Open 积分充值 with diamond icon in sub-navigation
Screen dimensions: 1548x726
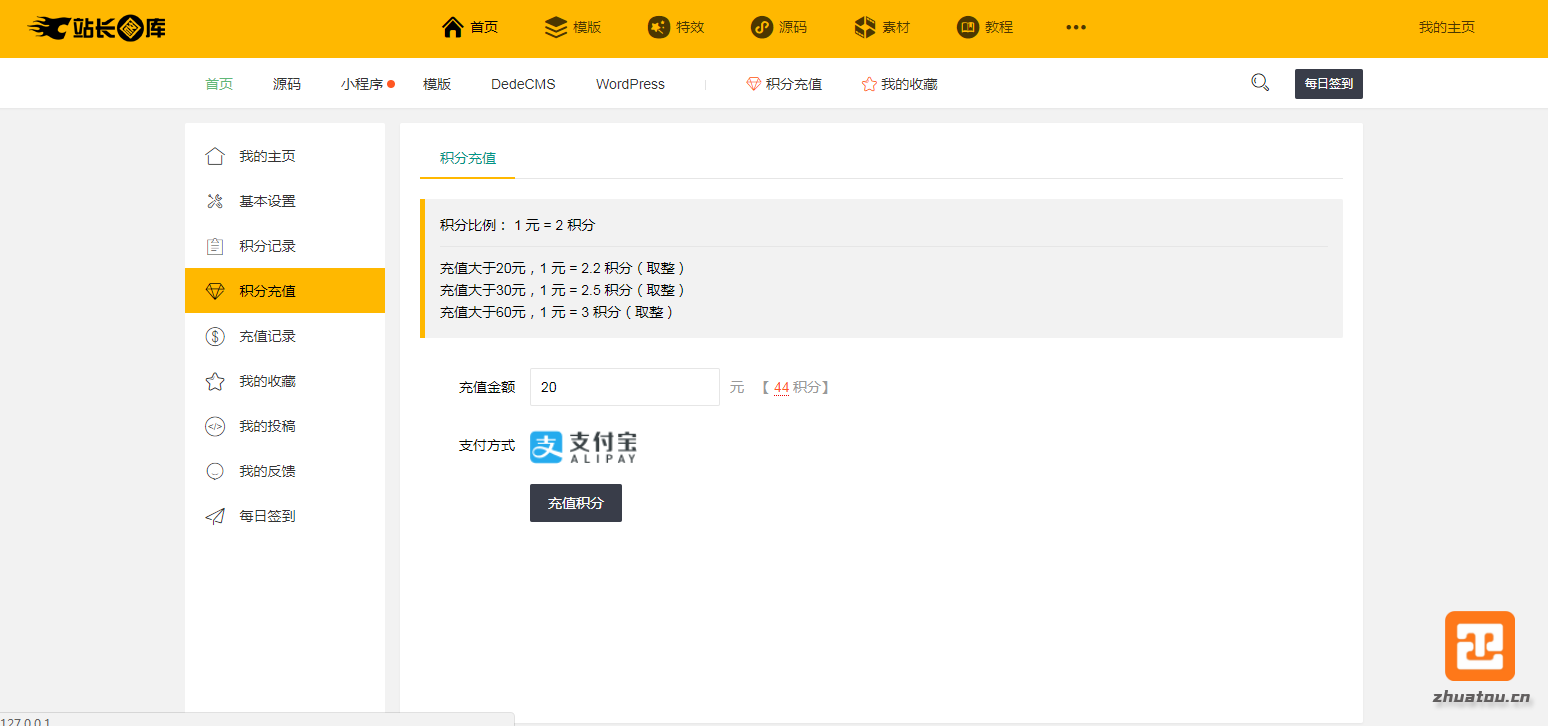(784, 84)
